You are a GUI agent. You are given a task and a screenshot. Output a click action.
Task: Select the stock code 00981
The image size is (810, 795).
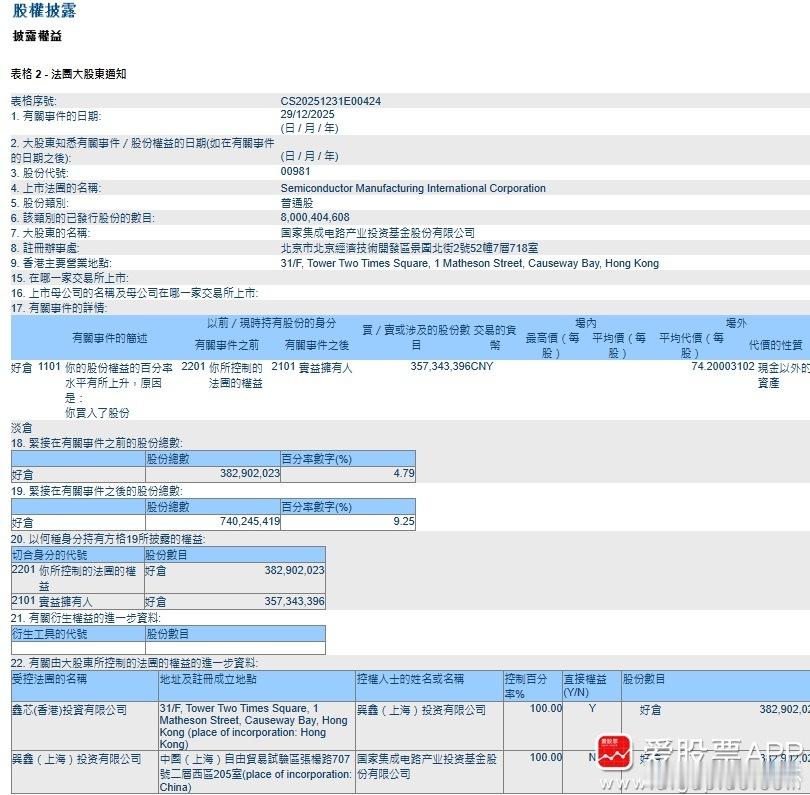tap(295, 172)
